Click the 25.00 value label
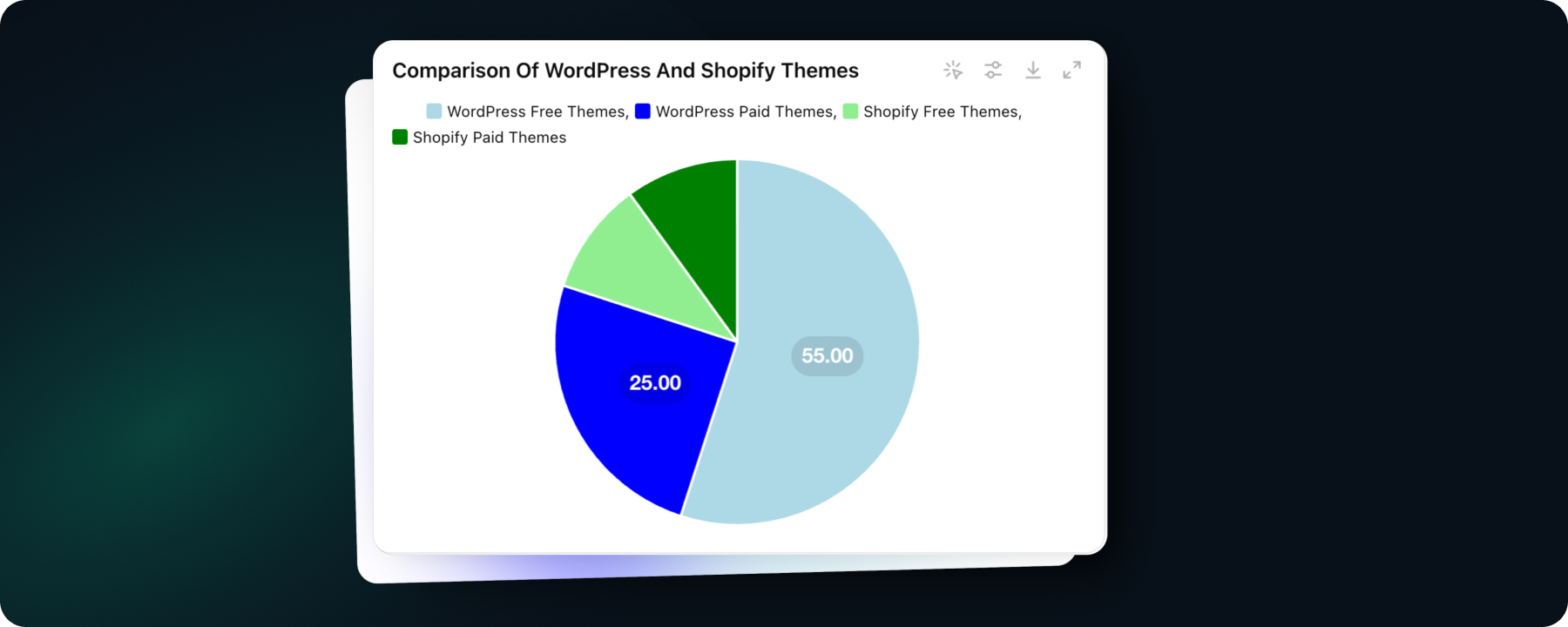Viewport: 1568px width, 627px height. click(655, 383)
